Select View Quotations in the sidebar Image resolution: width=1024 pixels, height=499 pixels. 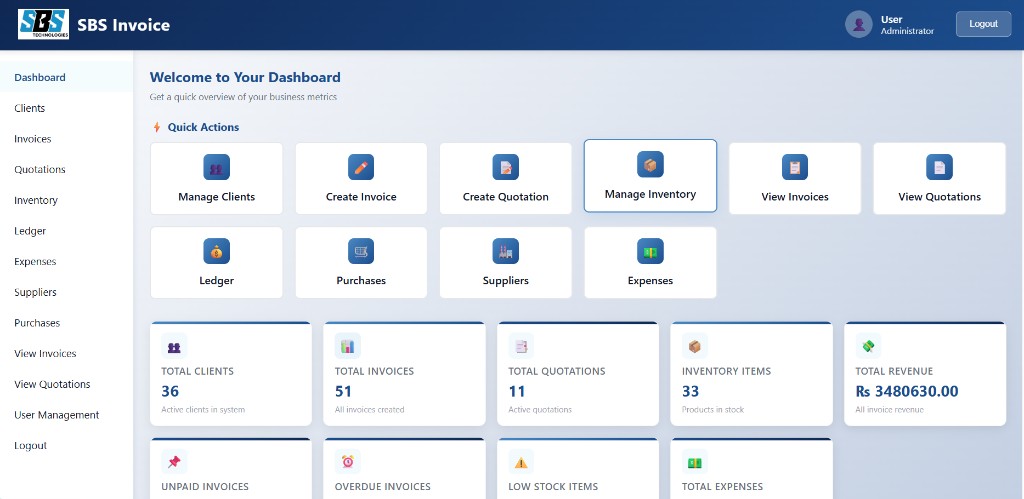pos(67,384)
